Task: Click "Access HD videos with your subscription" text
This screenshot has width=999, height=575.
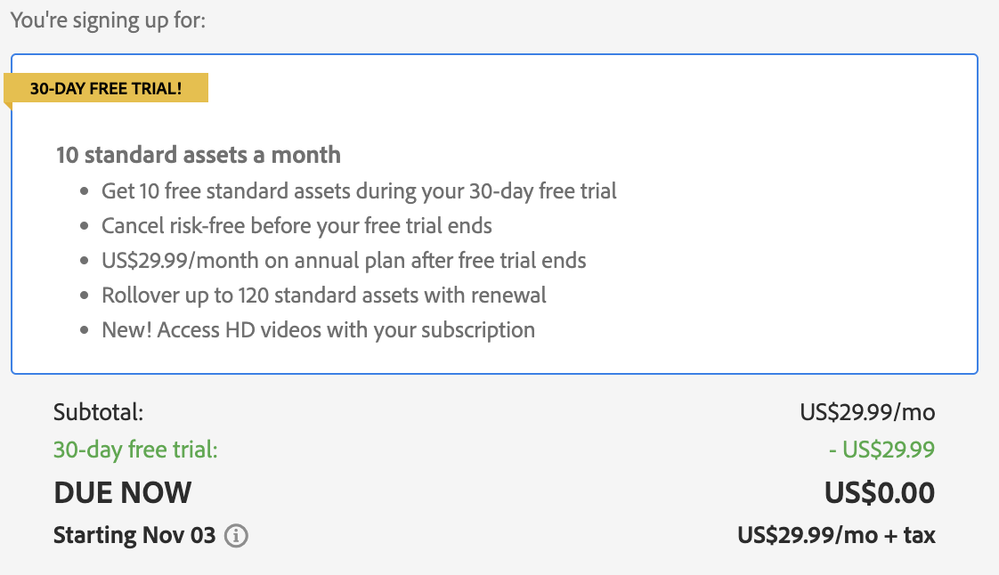Action: [348, 330]
